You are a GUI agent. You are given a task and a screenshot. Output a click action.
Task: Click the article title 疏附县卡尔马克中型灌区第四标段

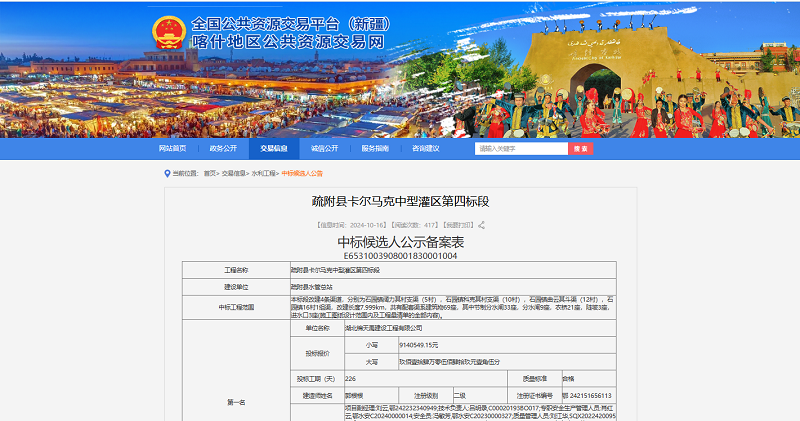pyautogui.click(x=400, y=201)
